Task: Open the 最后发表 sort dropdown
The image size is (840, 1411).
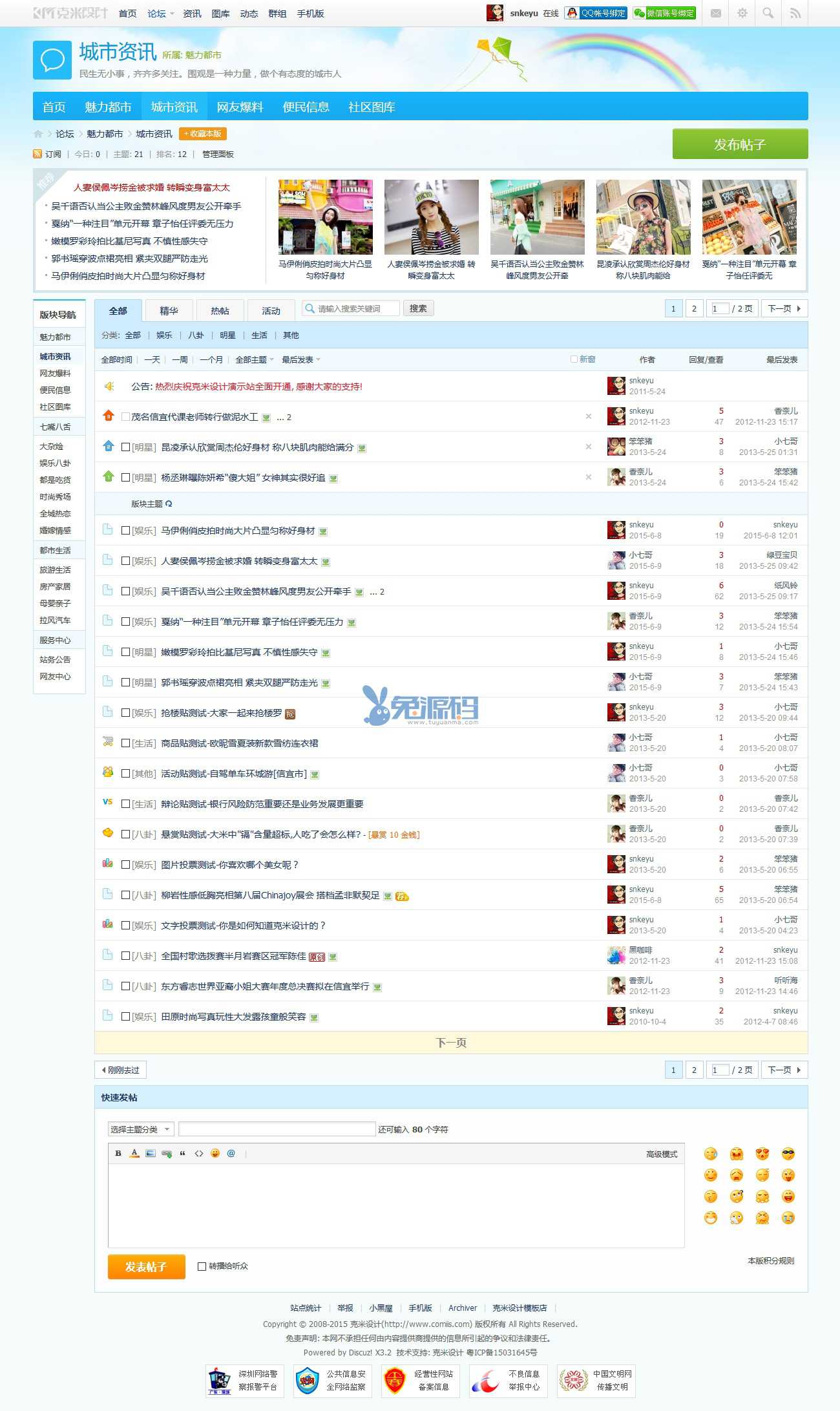Action: coord(301,359)
